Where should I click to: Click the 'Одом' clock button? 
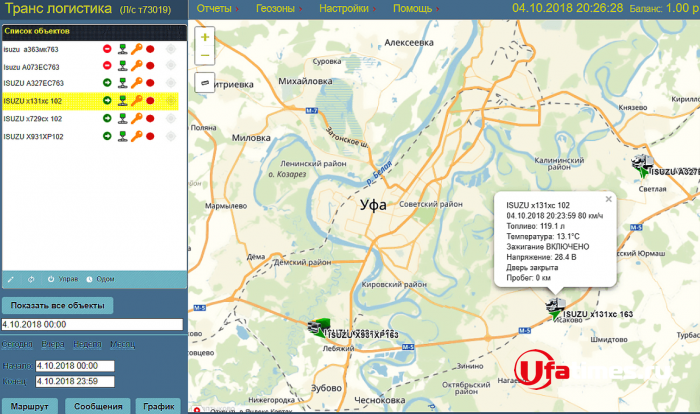pyautogui.click(x=100, y=279)
